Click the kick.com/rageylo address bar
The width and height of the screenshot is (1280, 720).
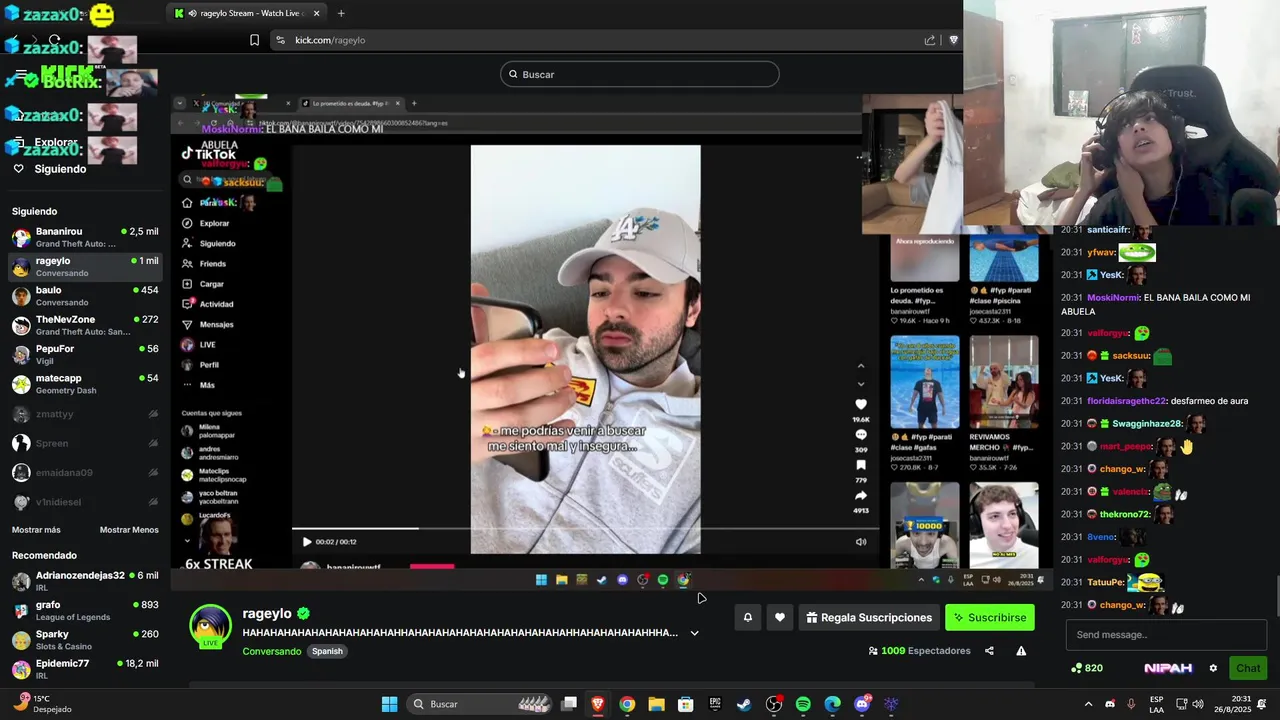(x=600, y=40)
